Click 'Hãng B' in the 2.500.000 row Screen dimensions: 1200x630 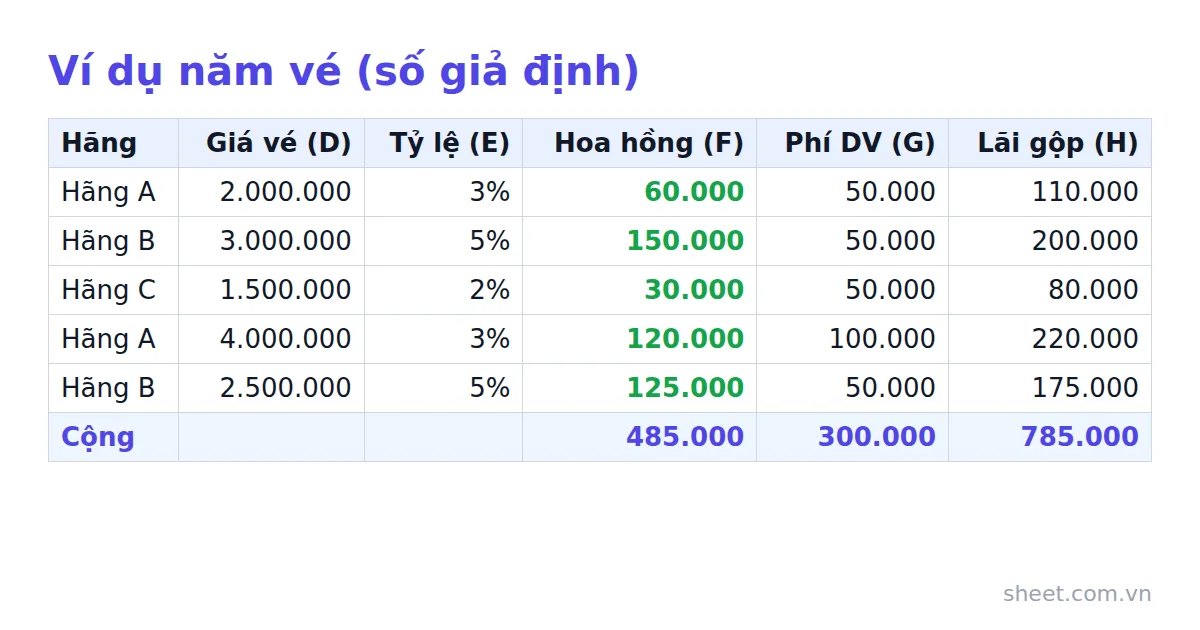[x=114, y=388]
